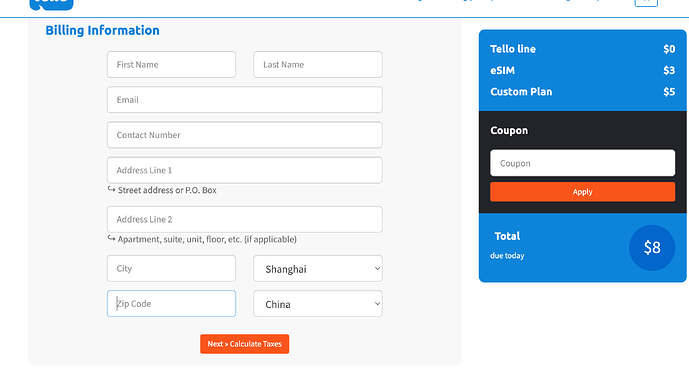The width and height of the screenshot is (689, 372).
Task: Click the Tello logo in header
Action: 51,4
